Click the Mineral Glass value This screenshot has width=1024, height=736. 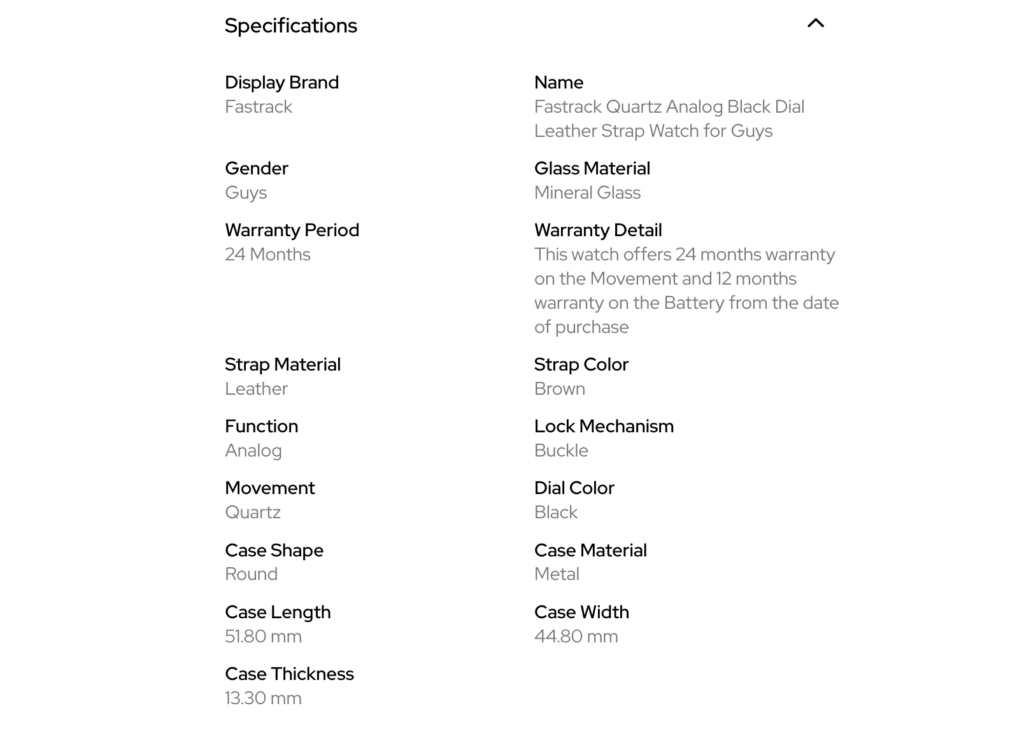point(587,193)
